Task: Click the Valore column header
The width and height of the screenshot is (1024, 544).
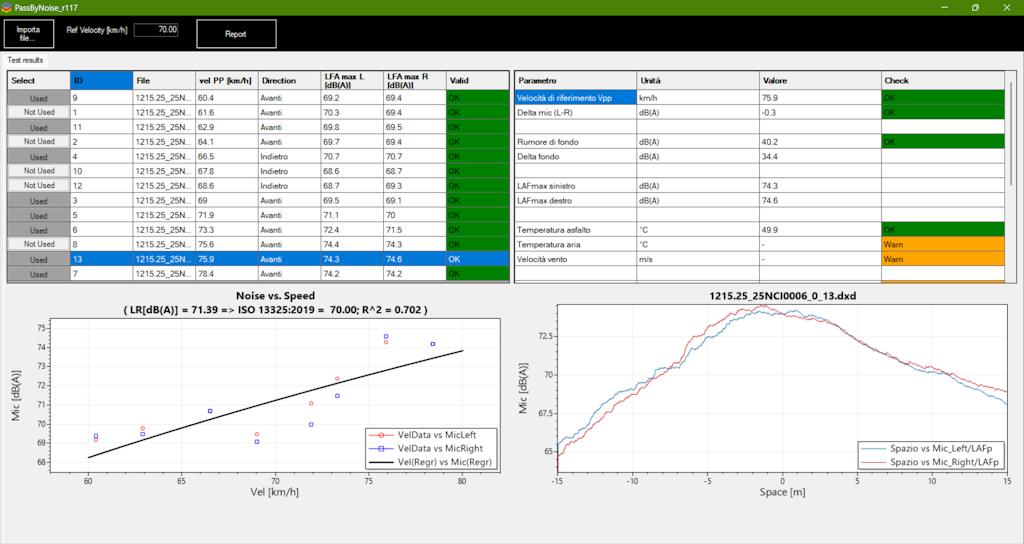Action: pyautogui.click(x=820, y=80)
